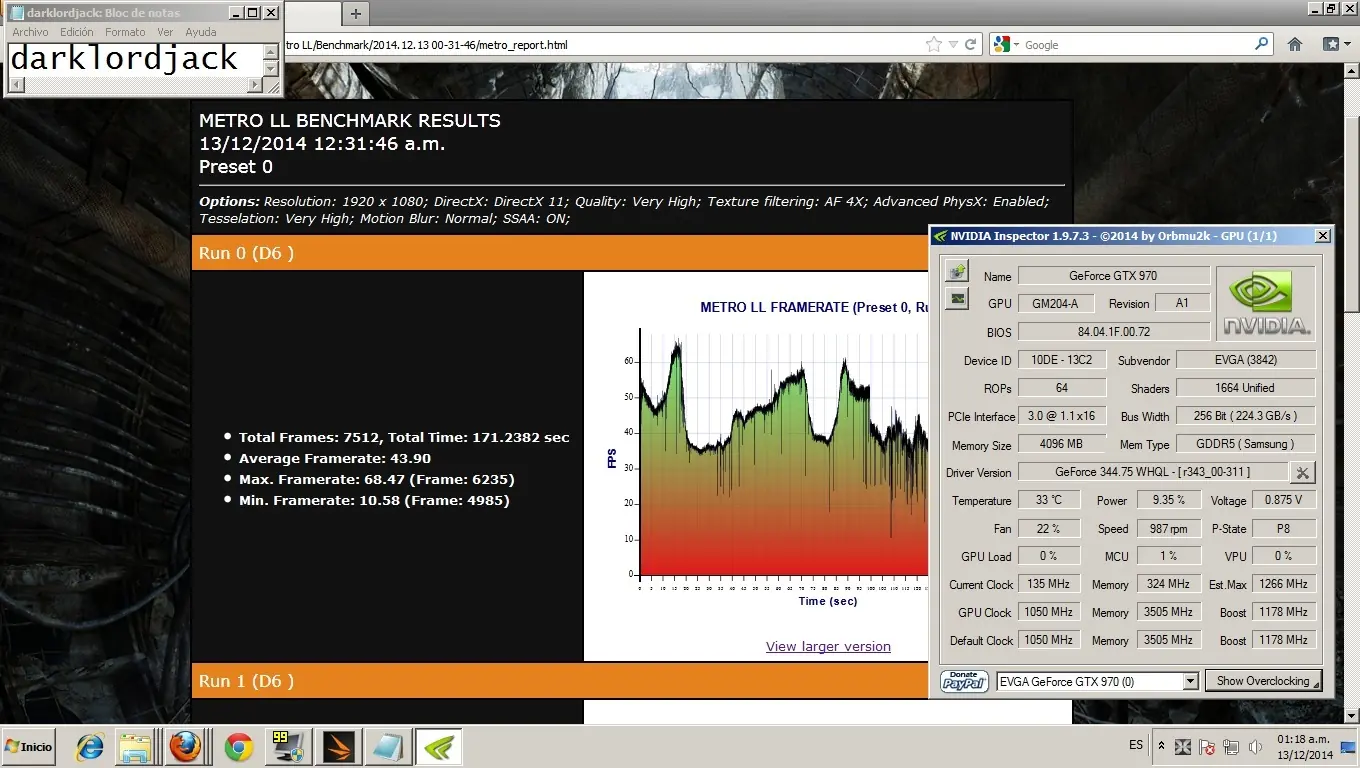Click the GeForce GTX 970 Name field
Viewport: 1360px width, 768px height.
1113,276
